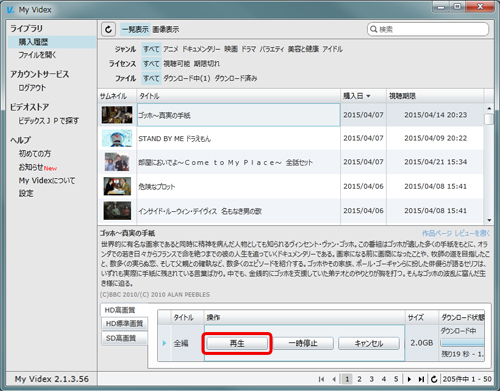The height and width of the screenshot is (391, 500).
Task: Open the 作品ページ link
Action: [437, 233]
